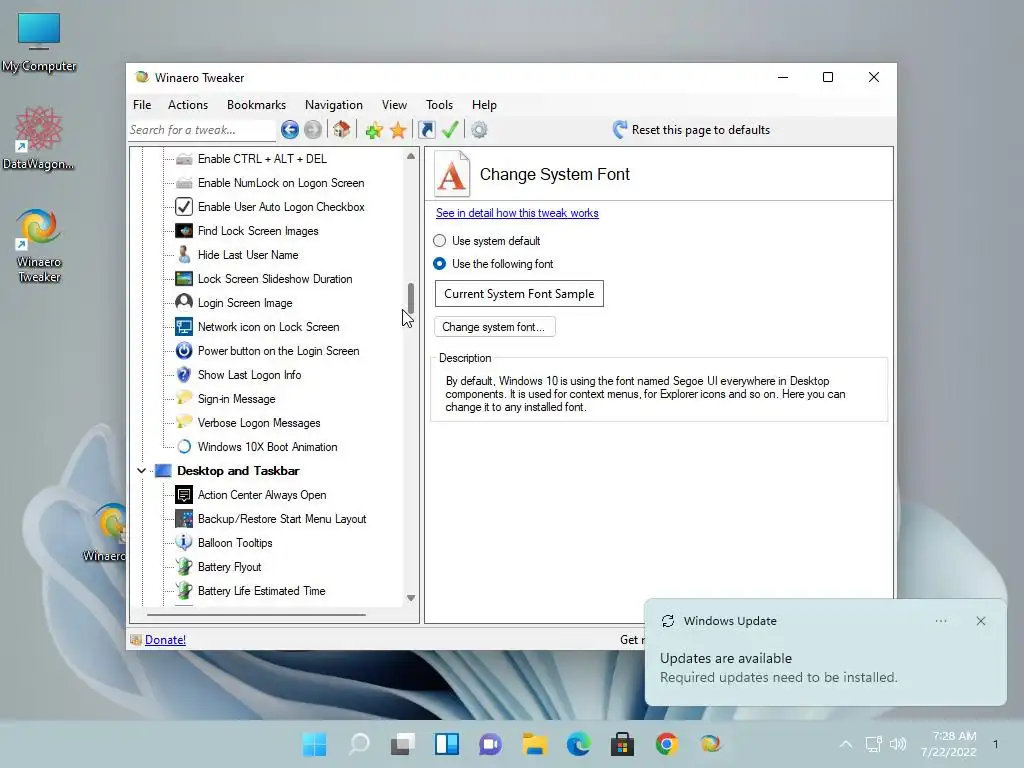The width and height of the screenshot is (1024, 768).
Task: Open the Navigation menu
Action: pyautogui.click(x=334, y=104)
